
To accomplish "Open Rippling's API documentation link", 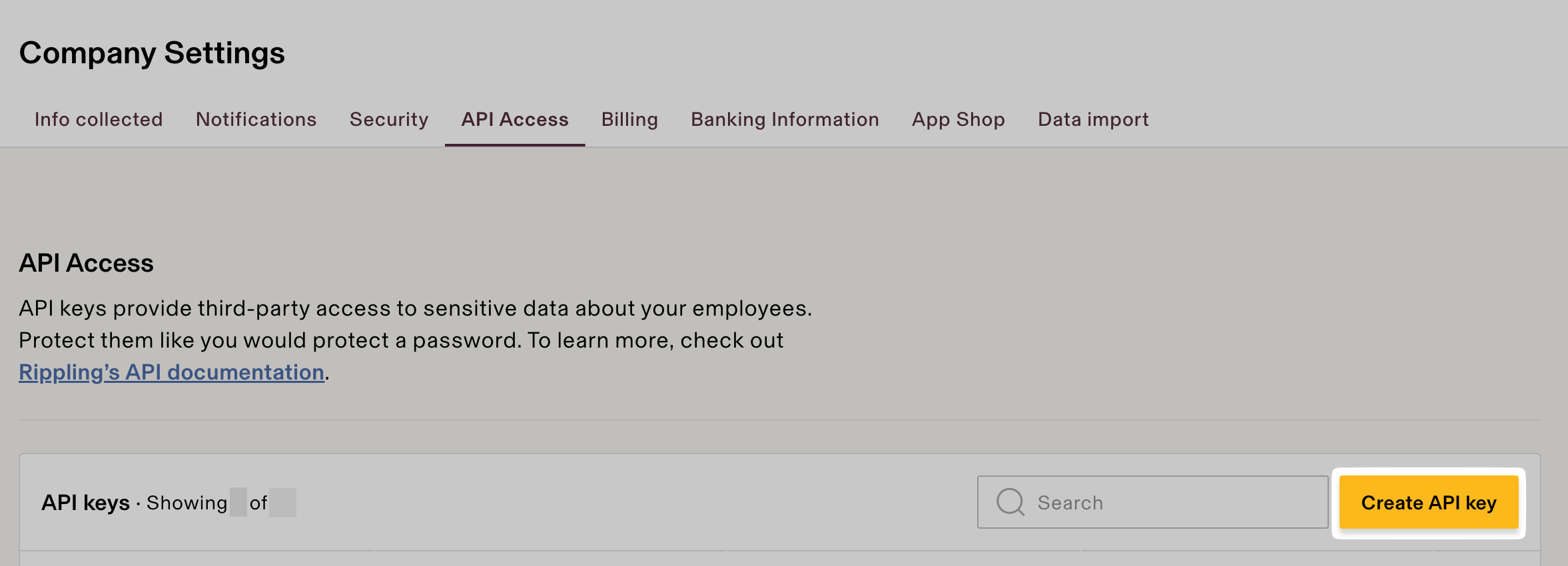I will 171,372.
